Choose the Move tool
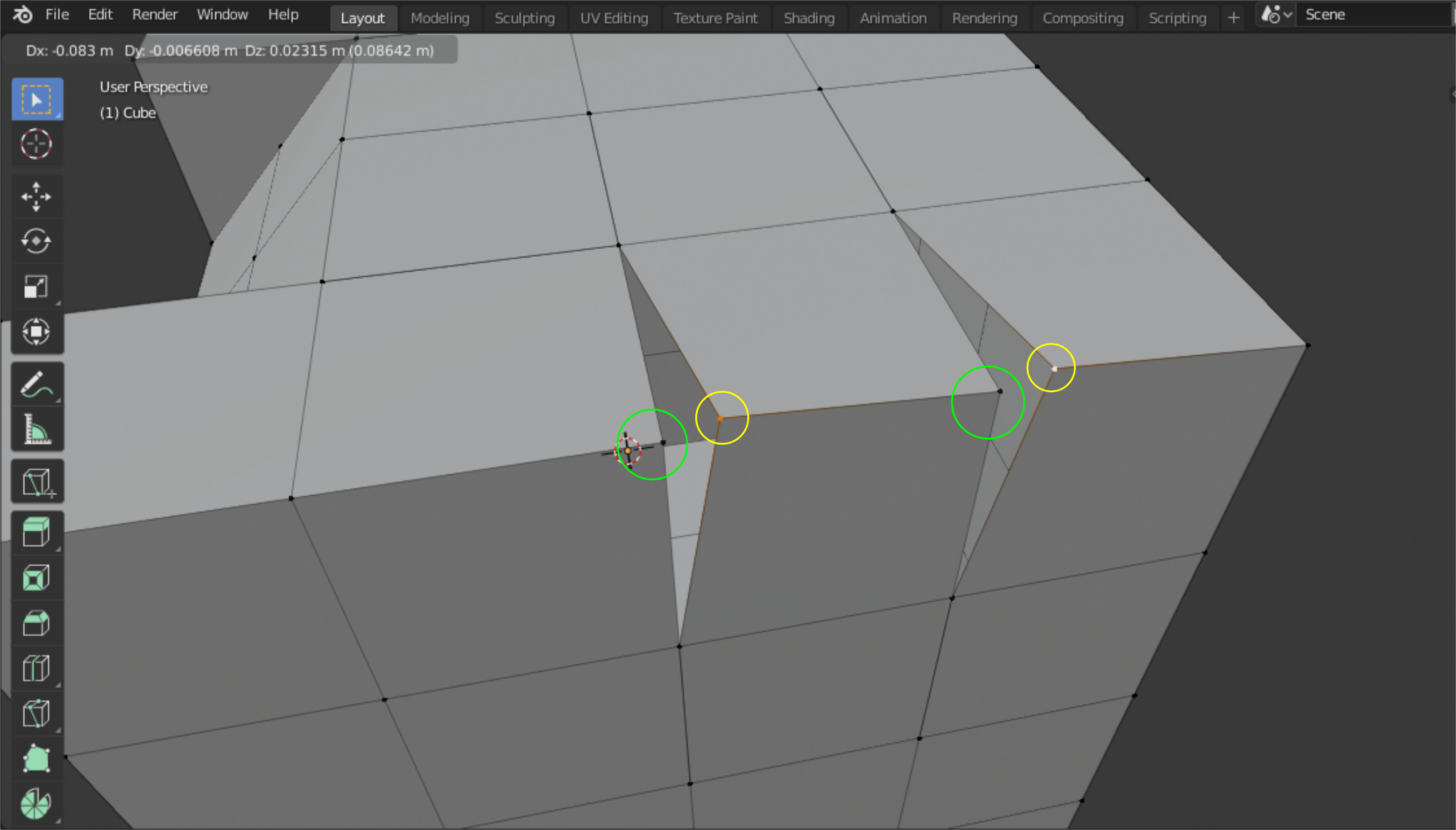Screen dimensions: 1456x830 tap(37, 197)
